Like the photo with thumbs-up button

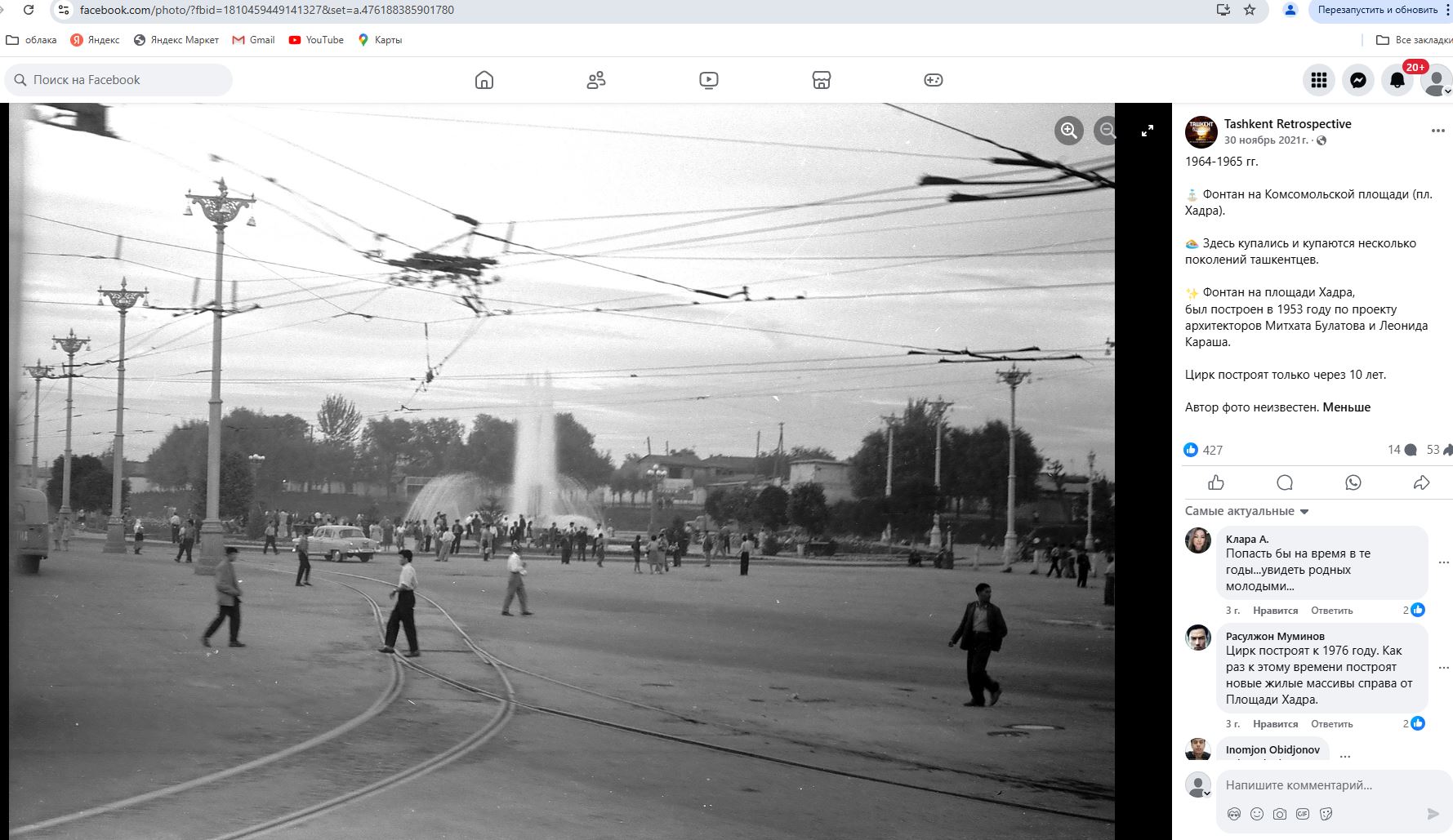1216,482
